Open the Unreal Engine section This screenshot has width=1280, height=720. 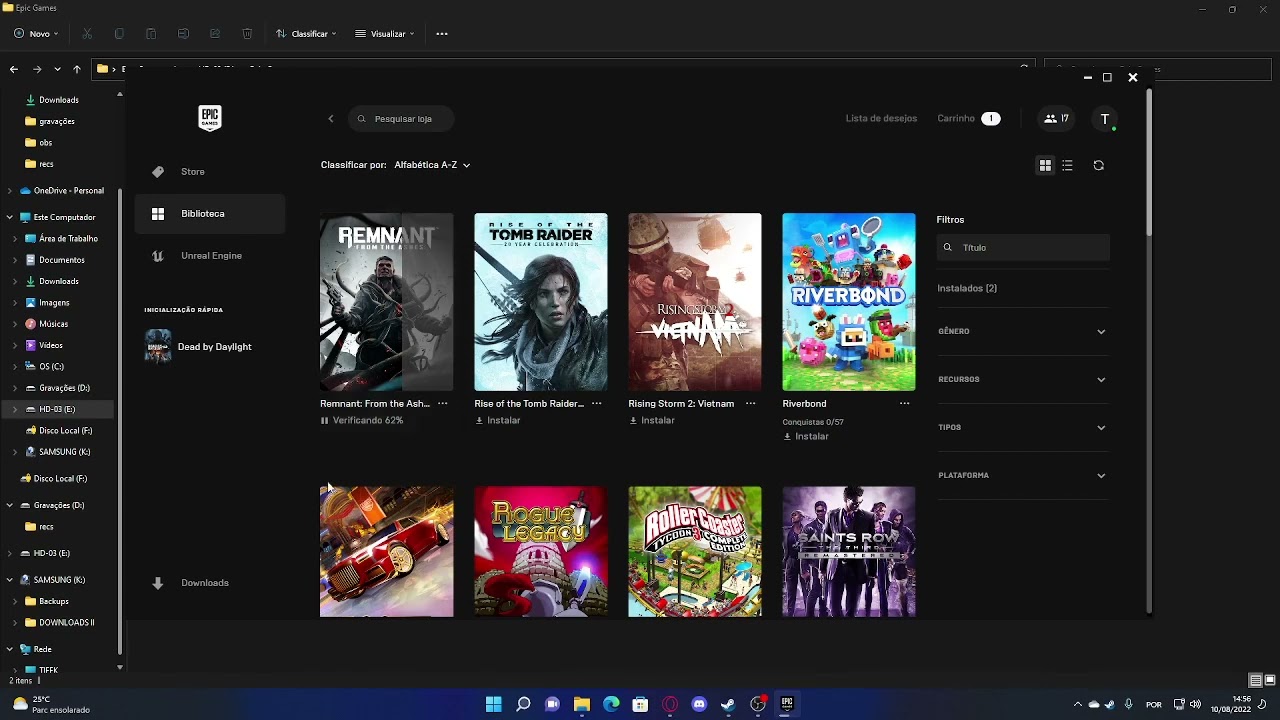210,256
